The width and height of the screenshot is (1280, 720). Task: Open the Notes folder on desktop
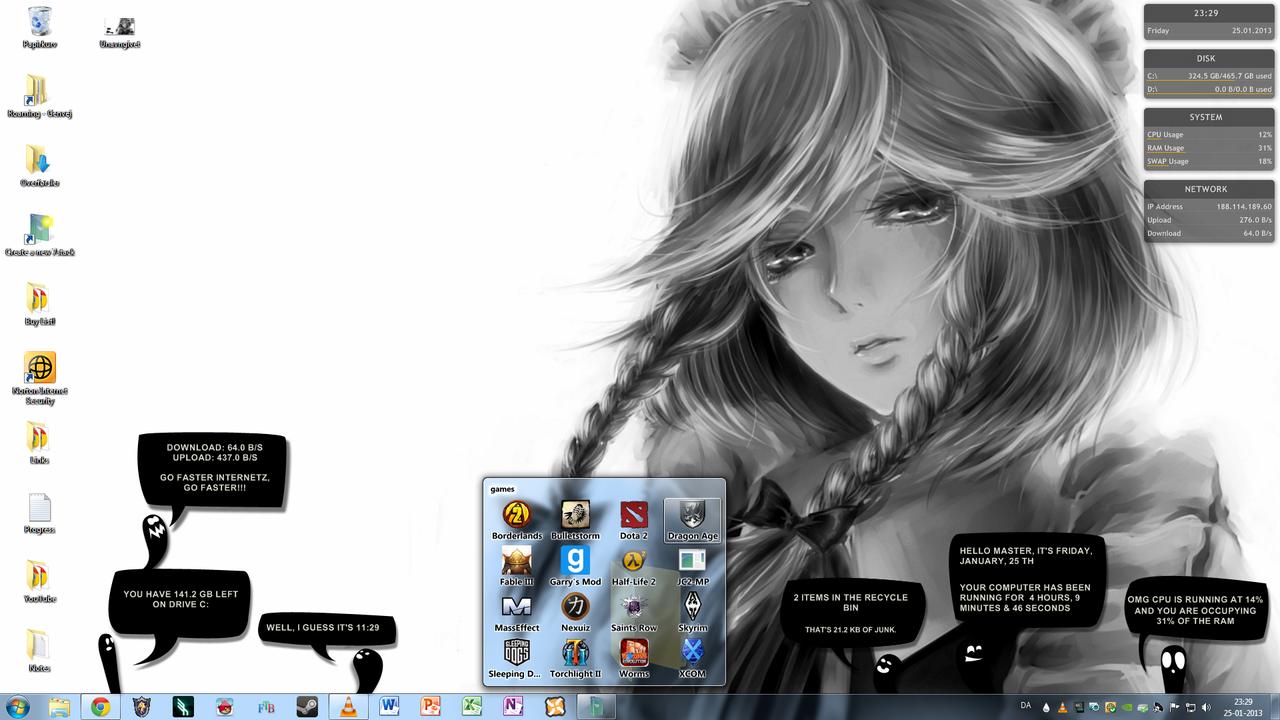[x=39, y=647]
